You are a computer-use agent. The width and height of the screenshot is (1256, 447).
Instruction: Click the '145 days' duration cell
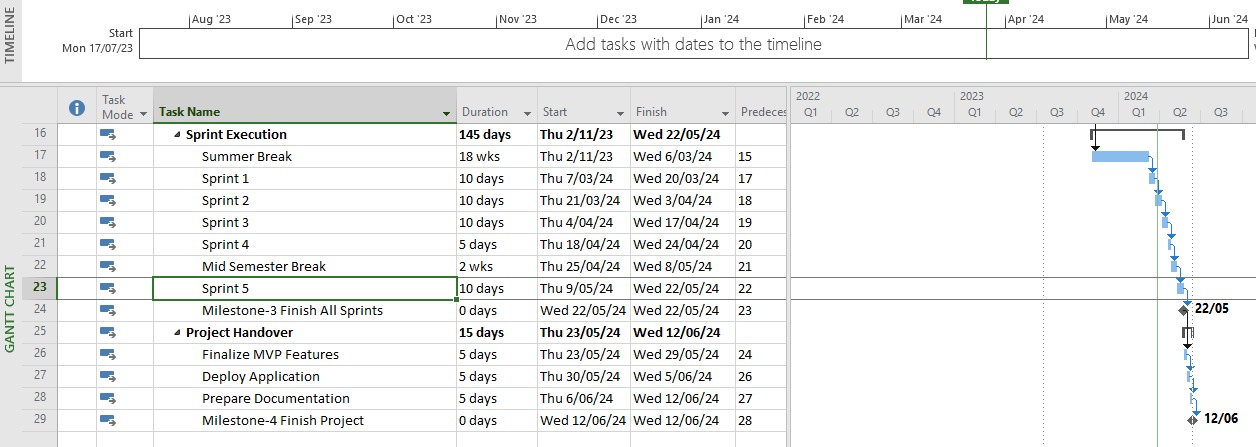[496, 134]
